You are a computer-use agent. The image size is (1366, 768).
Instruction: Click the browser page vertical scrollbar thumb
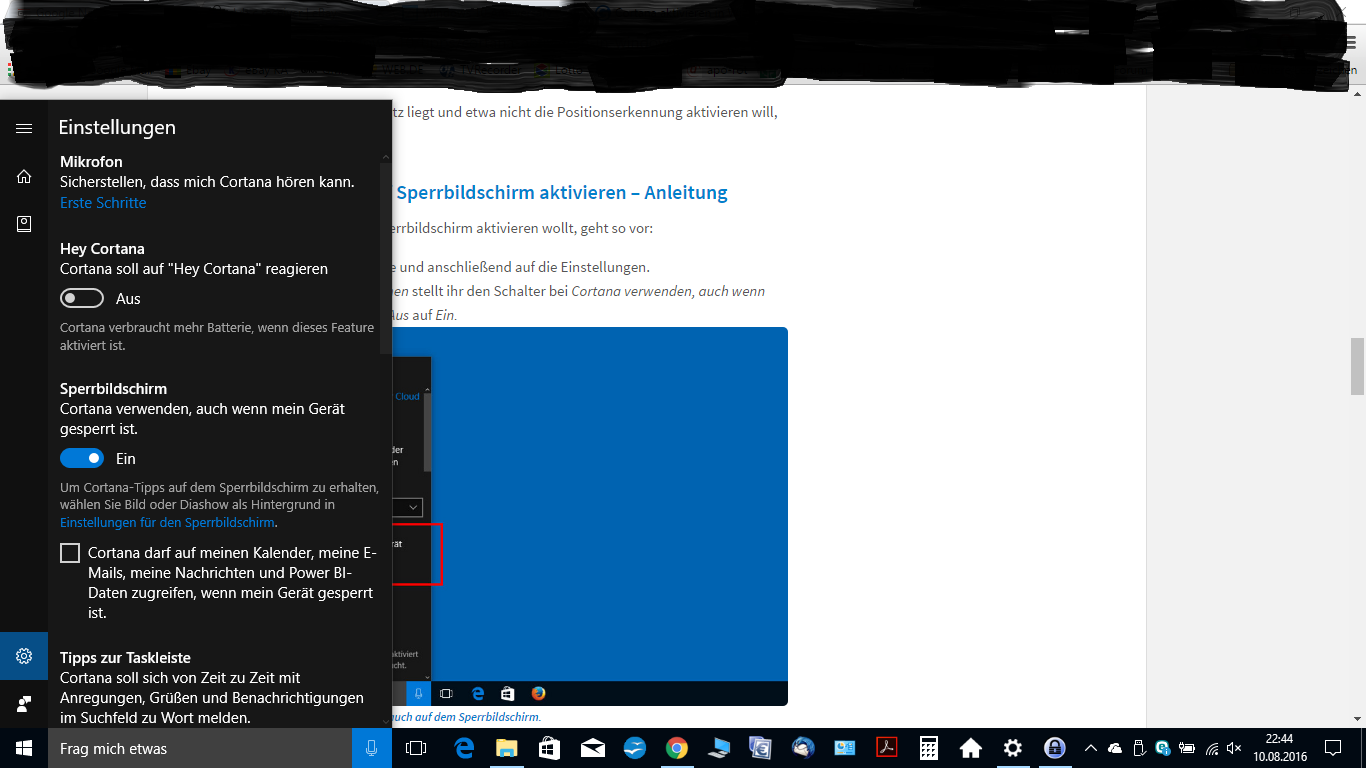1357,367
